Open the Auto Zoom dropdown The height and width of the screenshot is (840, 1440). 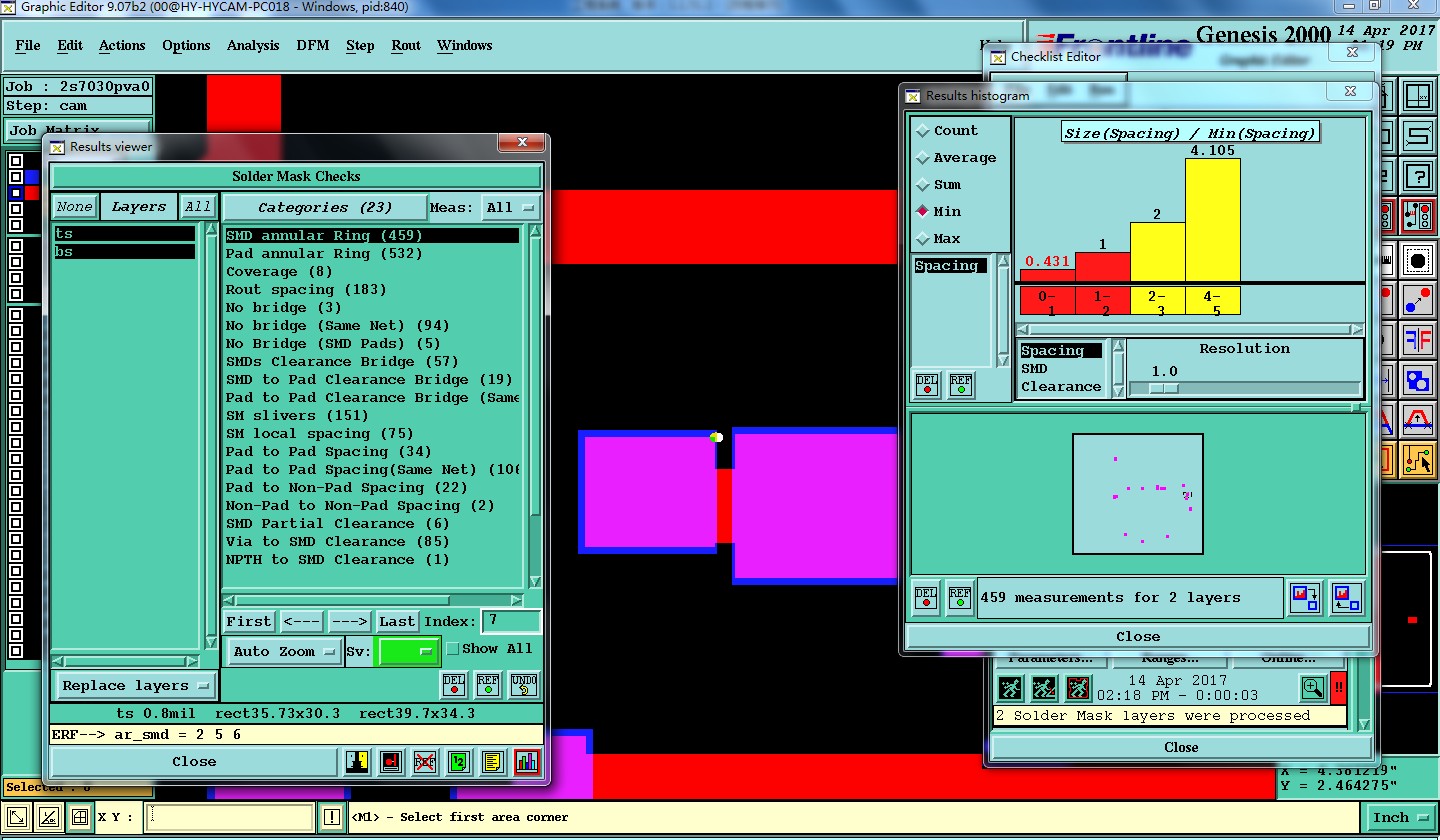284,652
